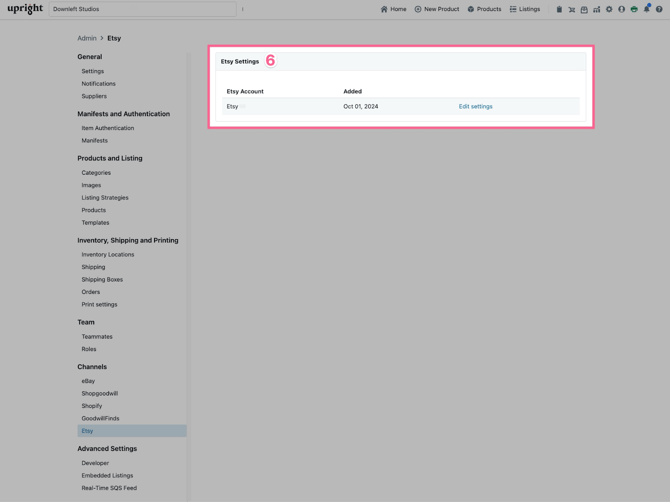Viewport: 670px width, 502px height.
Task: Open Real-Time SQS Feed in sidebar
Action: click(x=109, y=488)
